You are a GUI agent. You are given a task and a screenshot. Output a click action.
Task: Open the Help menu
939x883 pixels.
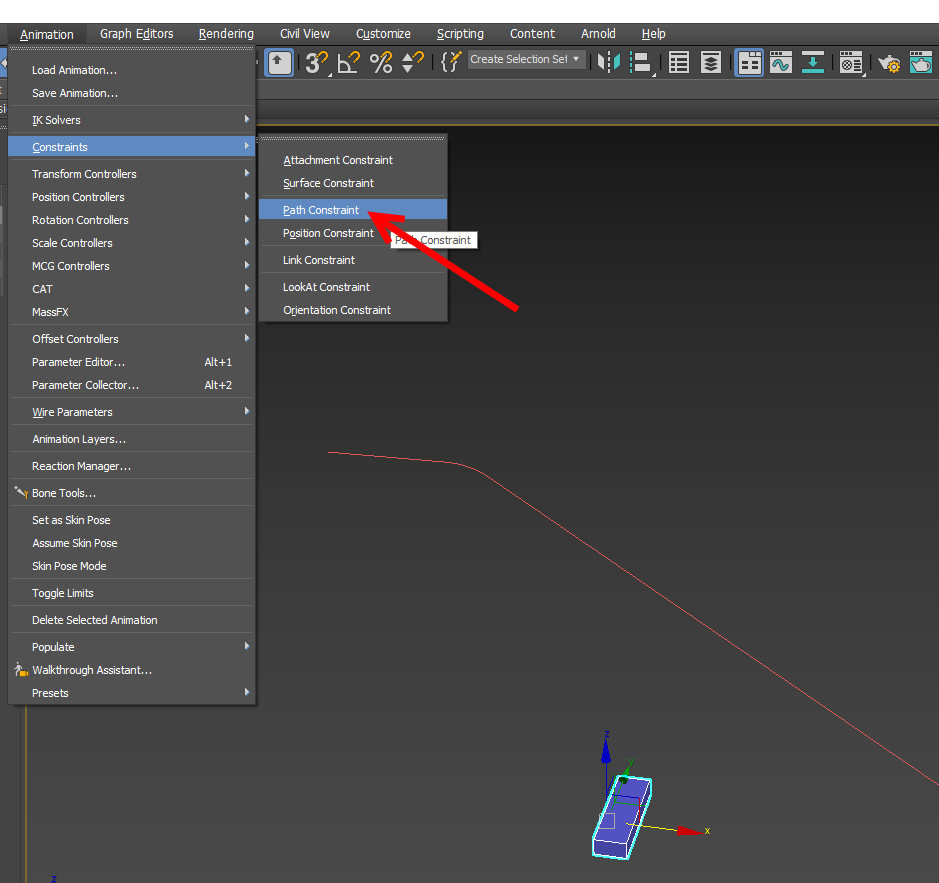pyautogui.click(x=653, y=34)
